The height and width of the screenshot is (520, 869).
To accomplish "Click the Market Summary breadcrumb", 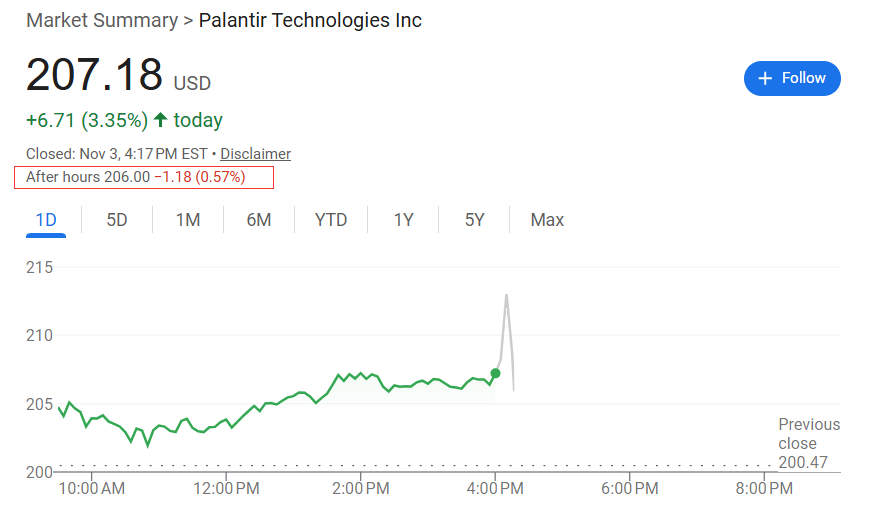I will [x=99, y=20].
